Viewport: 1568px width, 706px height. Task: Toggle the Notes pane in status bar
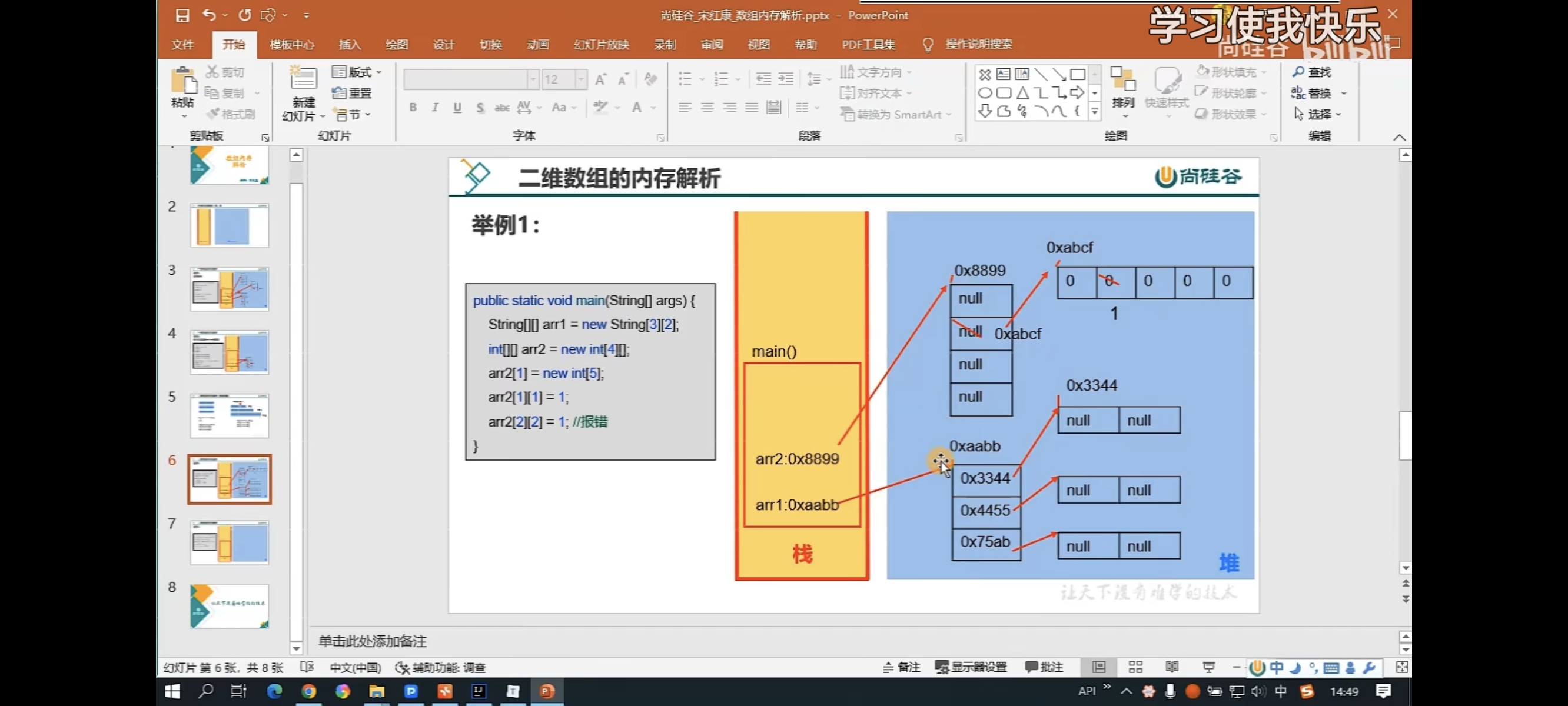tap(902, 667)
